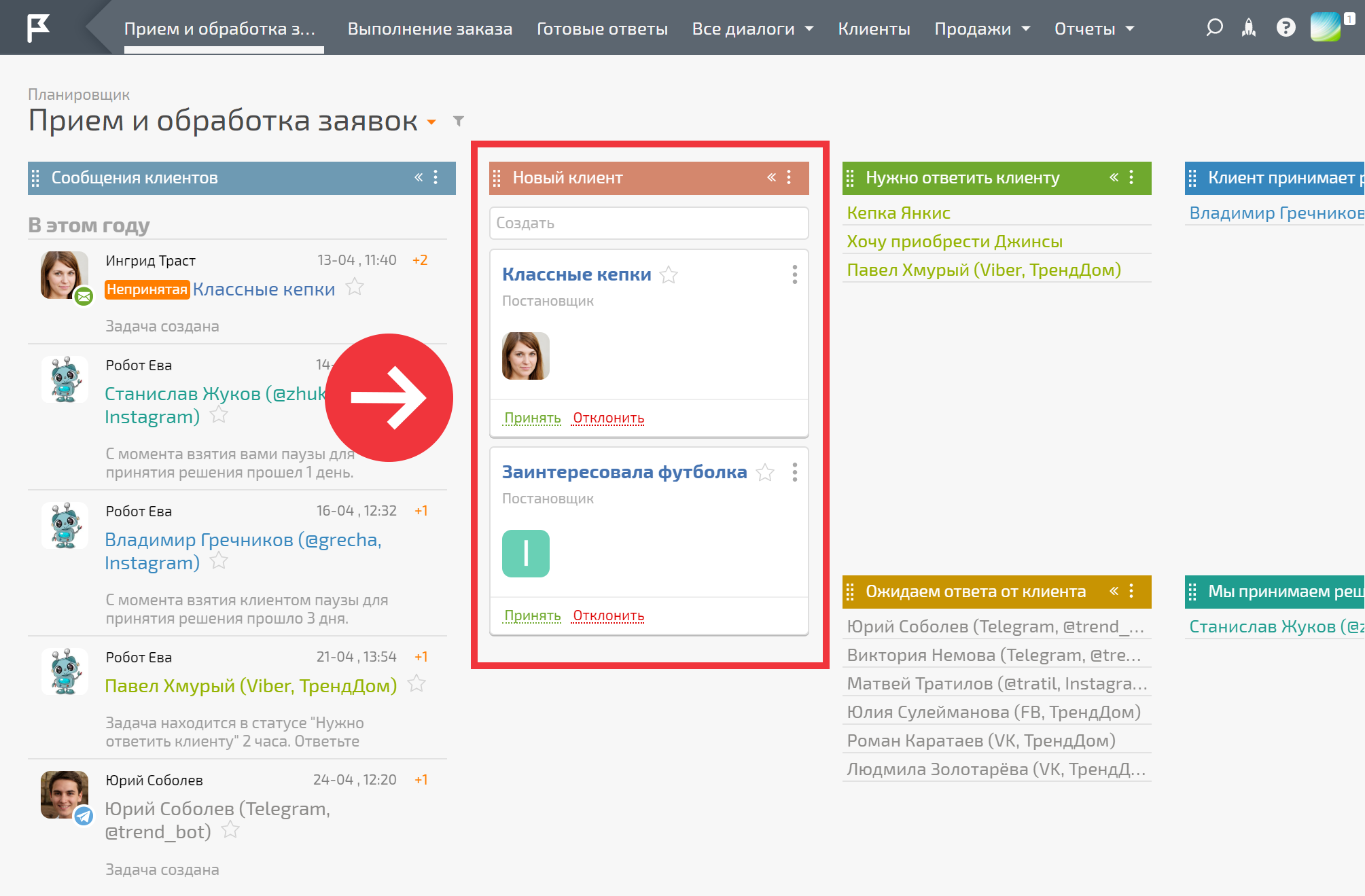Toggle star next to Павел Хмурый message

[x=416, y=683]
